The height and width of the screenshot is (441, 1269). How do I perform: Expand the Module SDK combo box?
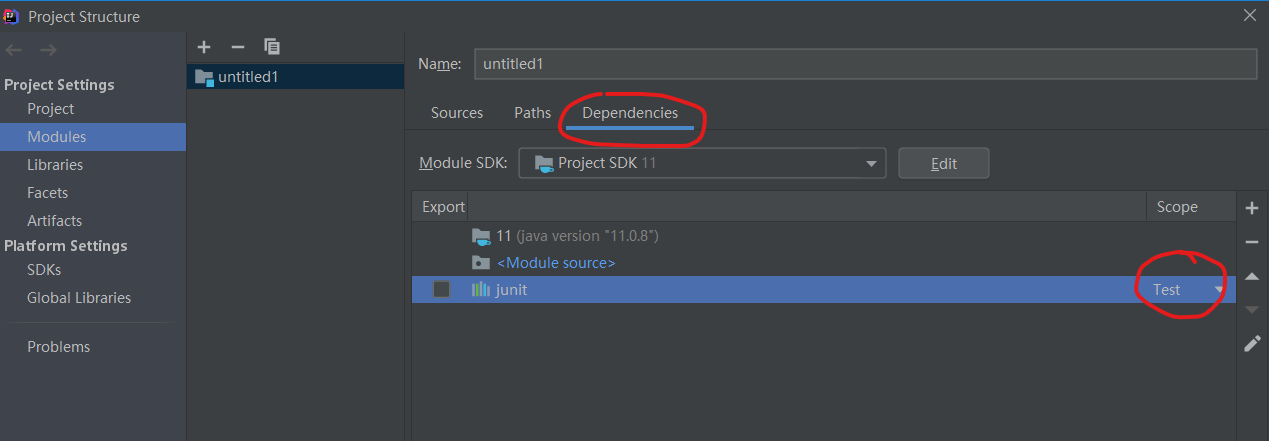871,163
